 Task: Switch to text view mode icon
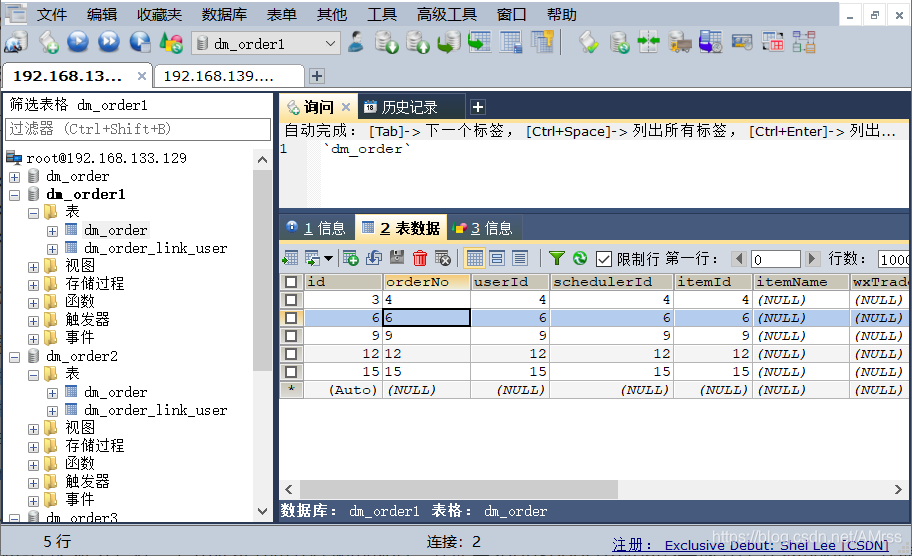pyautogui.click(x=520, y=258)
